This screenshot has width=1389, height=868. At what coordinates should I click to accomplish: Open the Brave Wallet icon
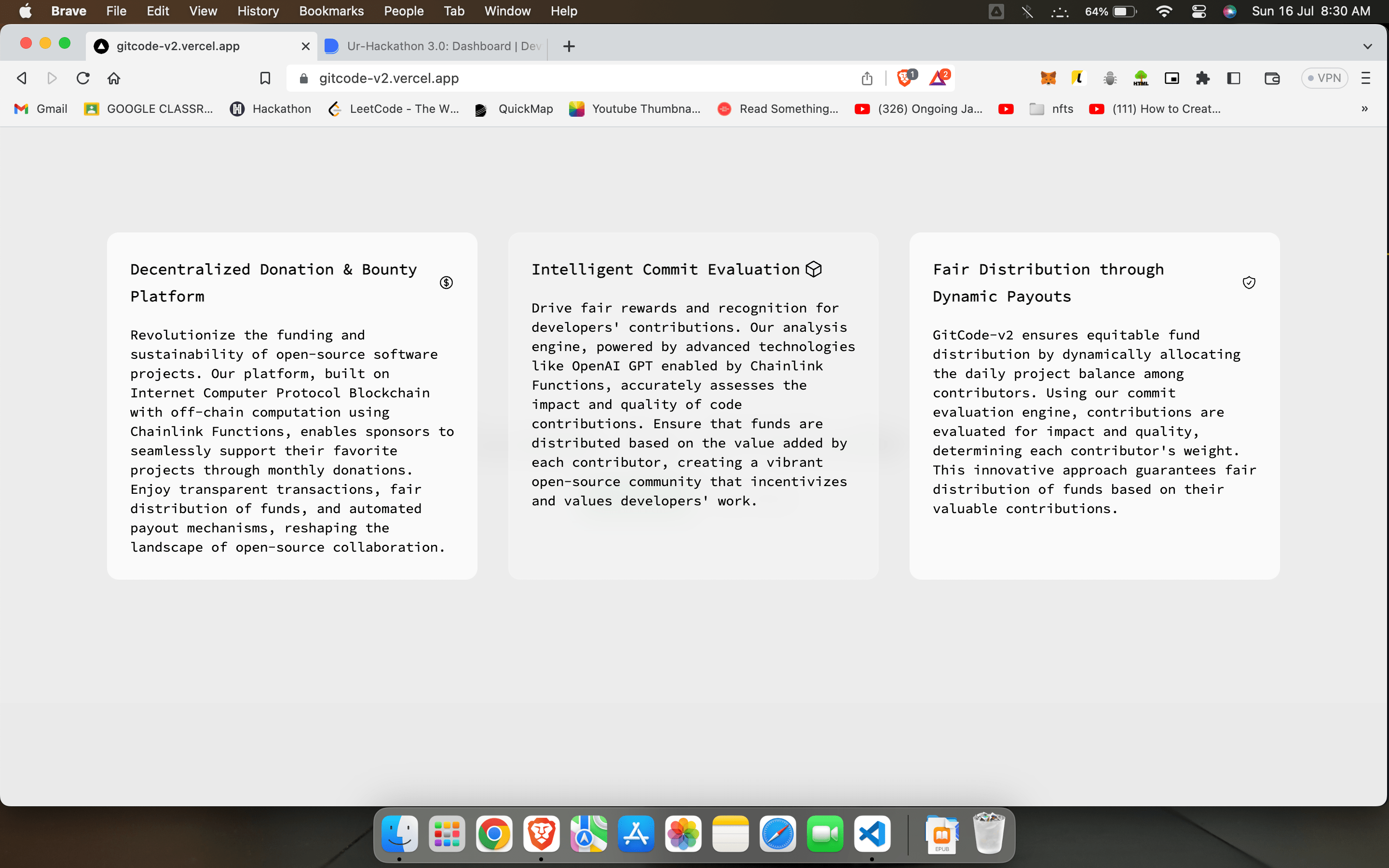coord(1272,78)
